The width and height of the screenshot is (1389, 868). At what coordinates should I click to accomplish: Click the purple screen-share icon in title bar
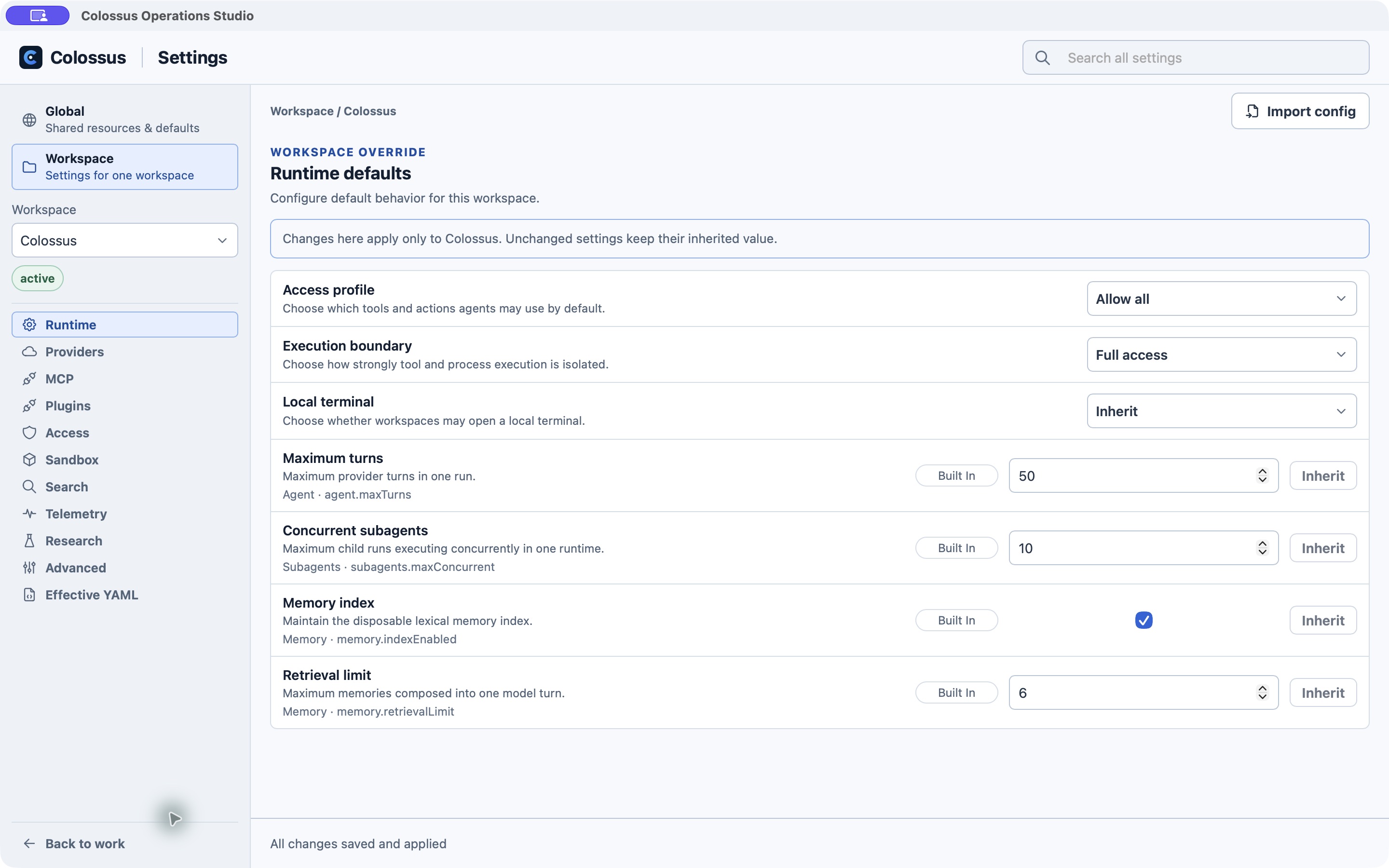tap(38, 15)
